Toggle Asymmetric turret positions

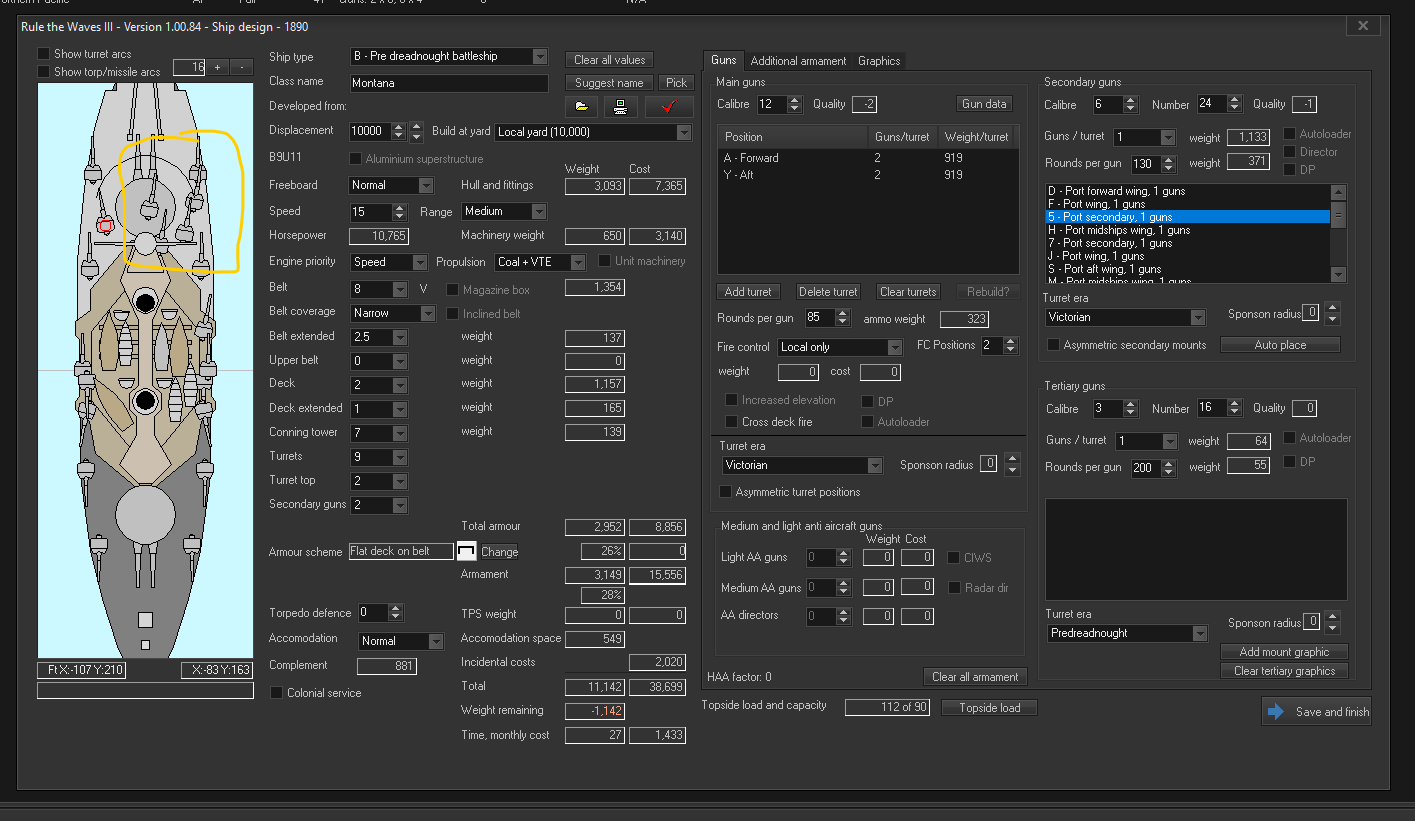coord(725,492)
